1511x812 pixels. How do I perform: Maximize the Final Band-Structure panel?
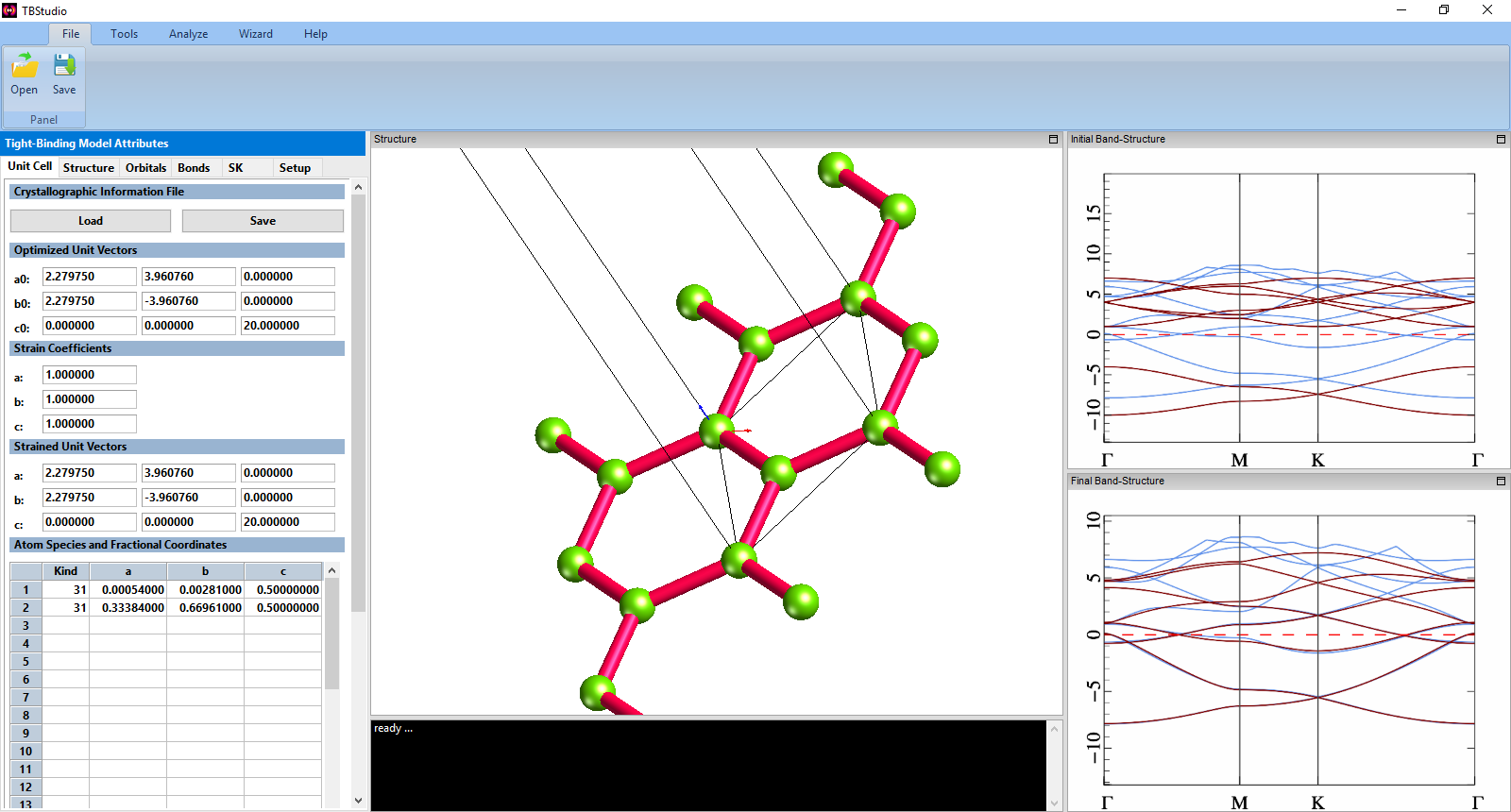click(1501, 481)
